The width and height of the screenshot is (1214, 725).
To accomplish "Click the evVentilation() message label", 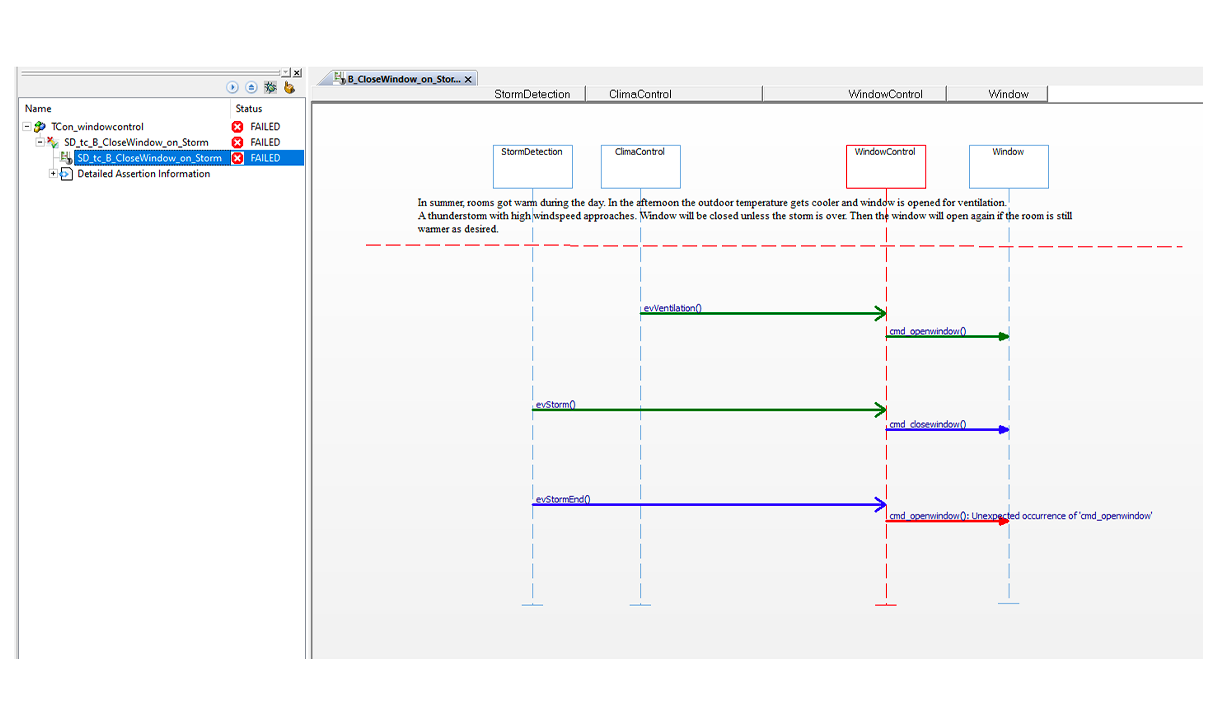I will 672,308.
